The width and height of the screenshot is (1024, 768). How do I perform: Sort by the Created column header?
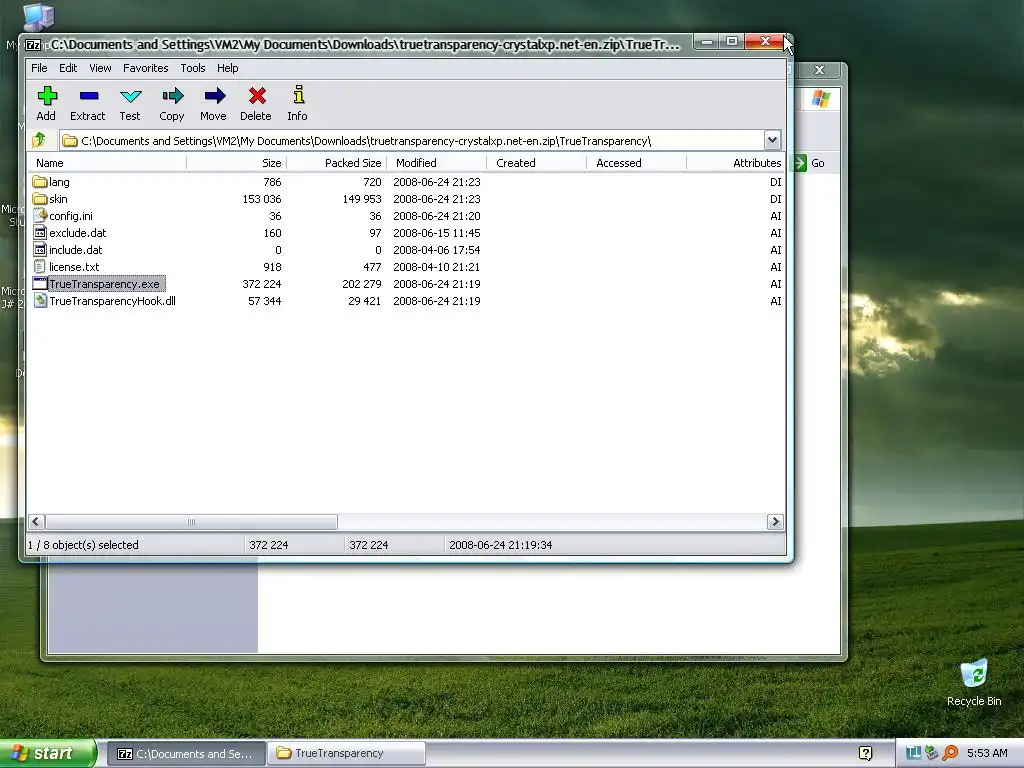click(536, 163)
